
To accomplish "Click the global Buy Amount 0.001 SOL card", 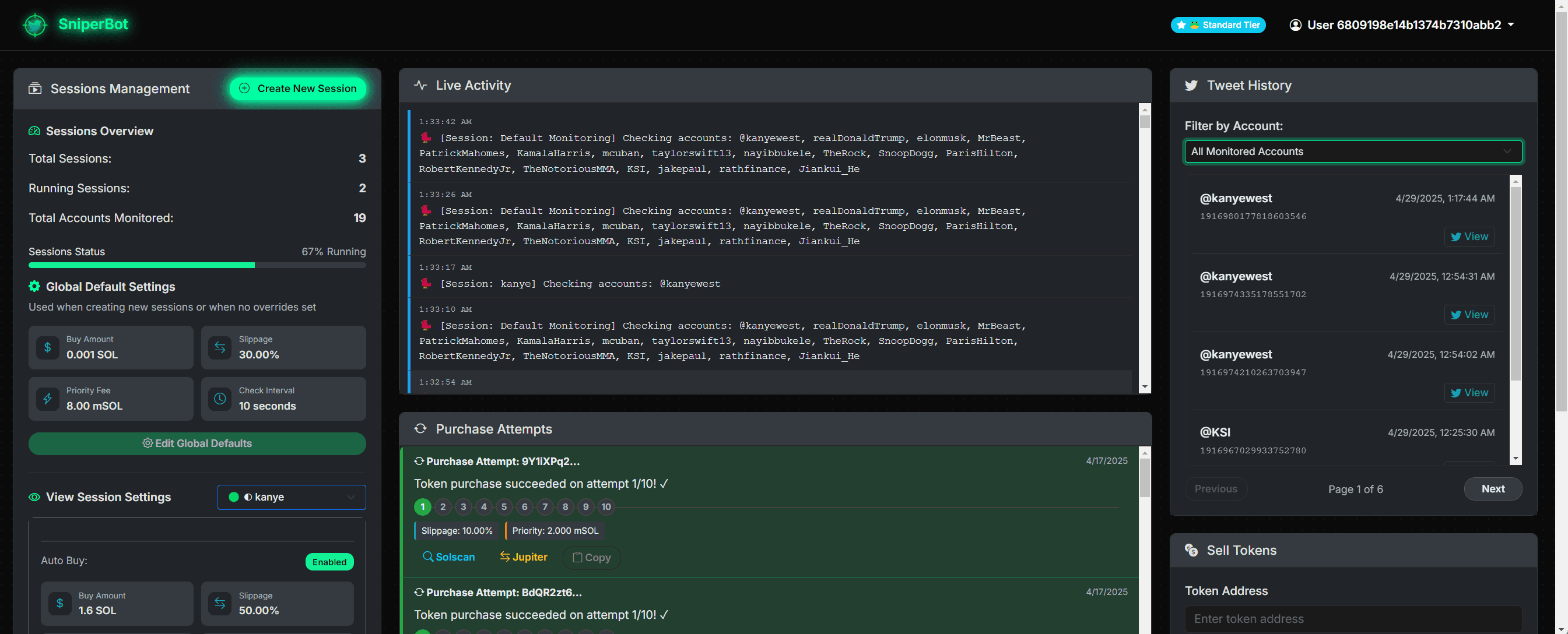I will 111,348.
